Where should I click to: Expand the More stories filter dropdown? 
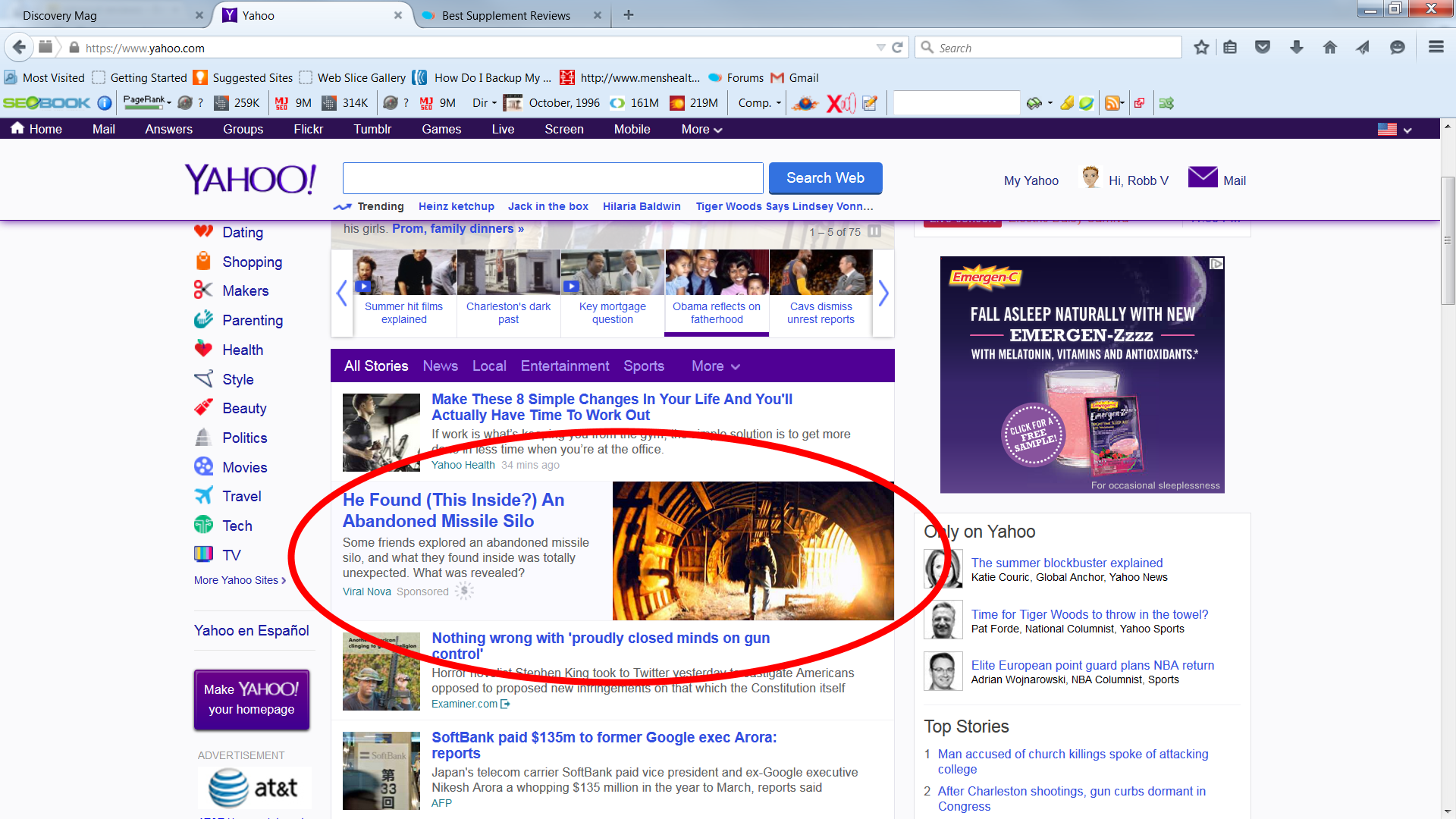tap(715, 366)
